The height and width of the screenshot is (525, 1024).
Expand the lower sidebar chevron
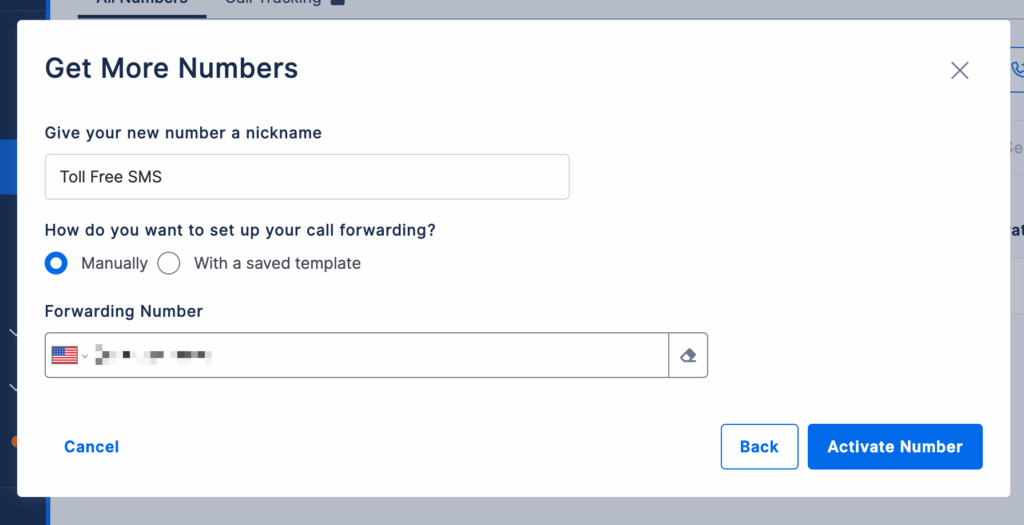point(12,386)
